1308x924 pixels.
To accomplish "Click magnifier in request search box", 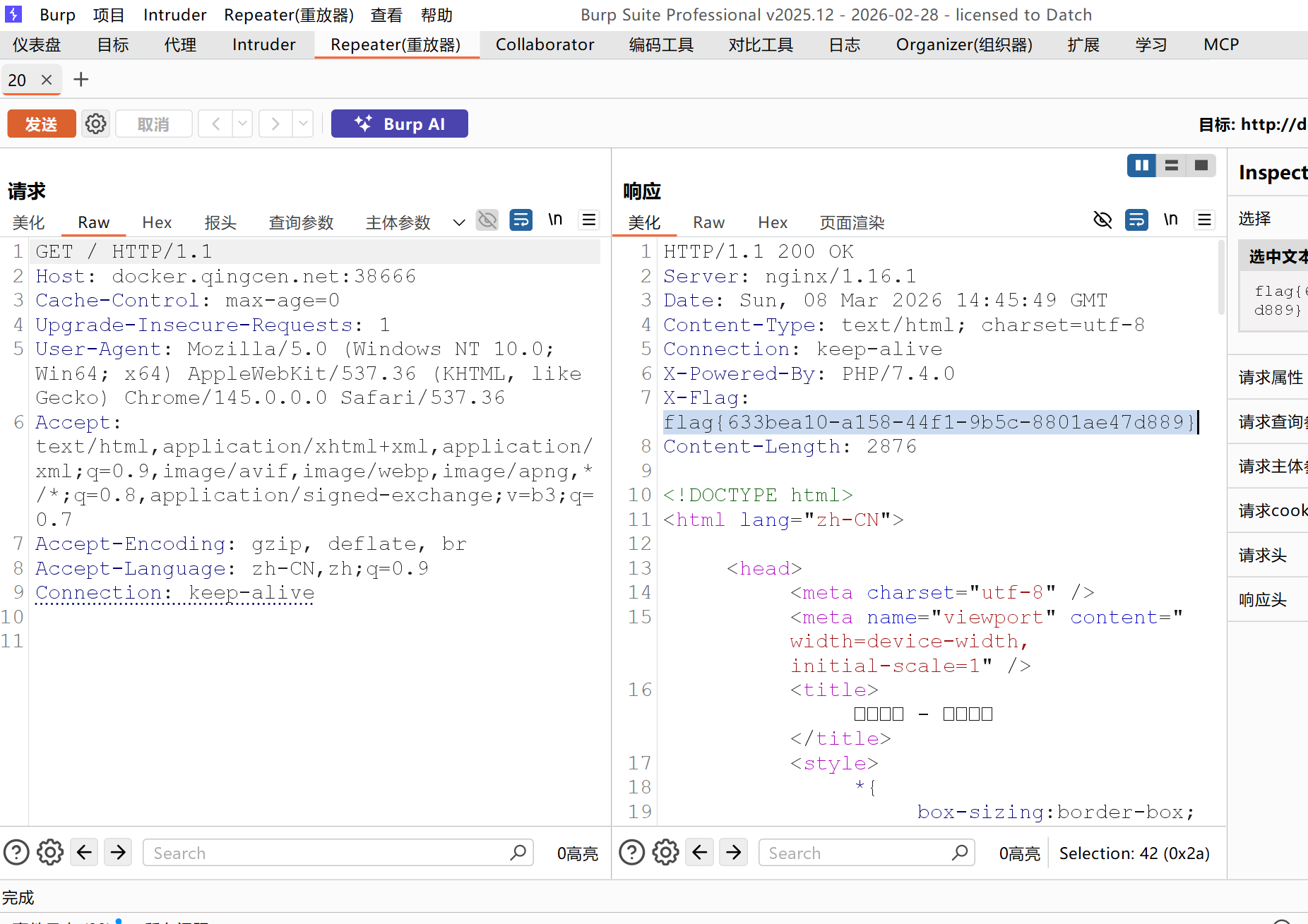I will 518,853.
